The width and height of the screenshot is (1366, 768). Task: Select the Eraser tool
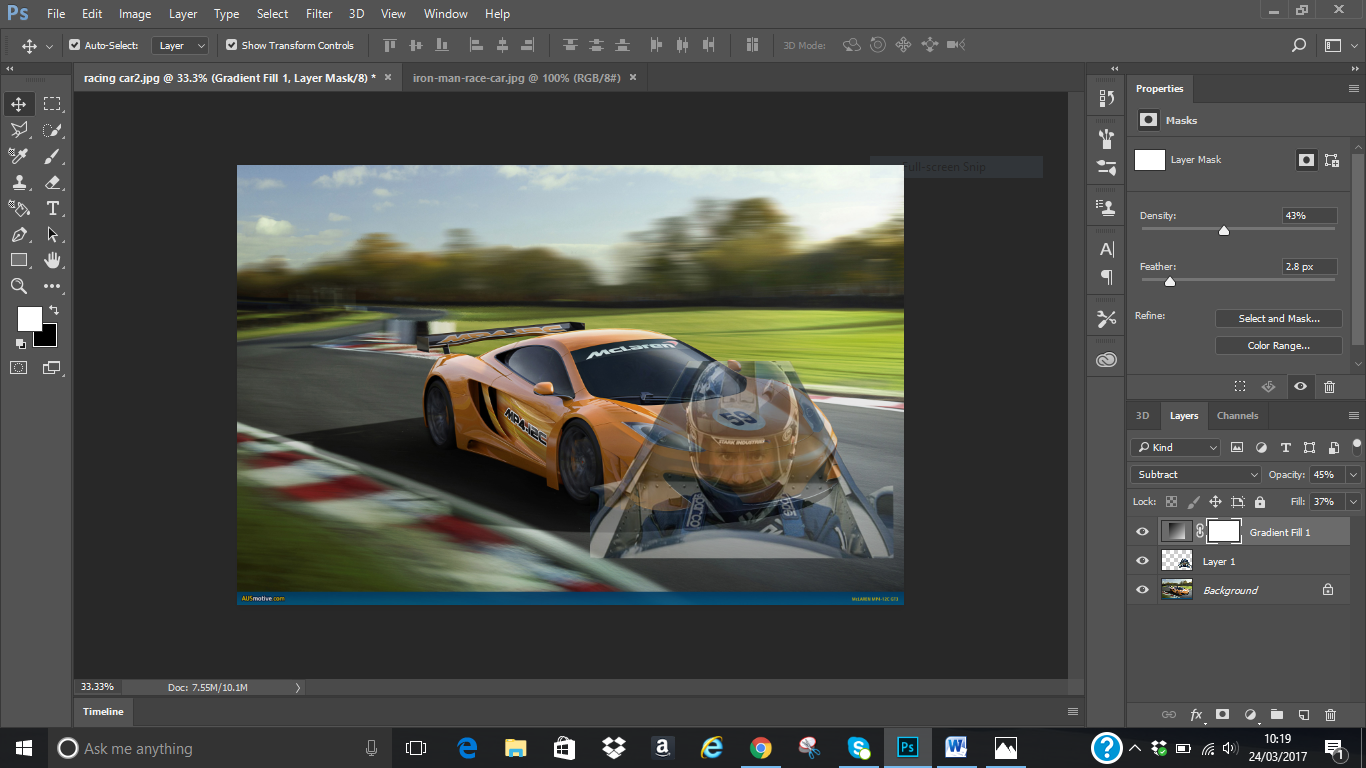coord(52,182)
